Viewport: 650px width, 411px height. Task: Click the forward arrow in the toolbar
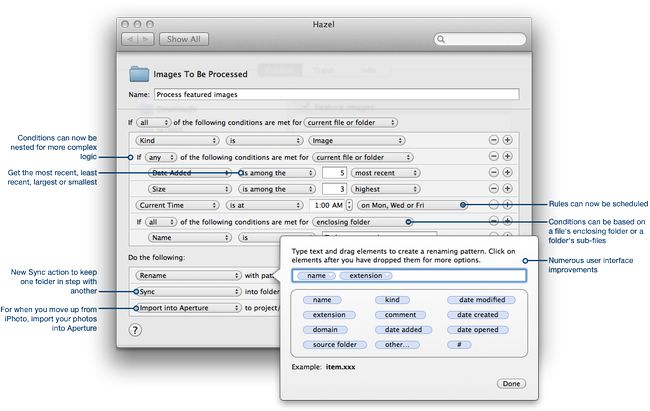pyautogui.click(x=147, y=39)
